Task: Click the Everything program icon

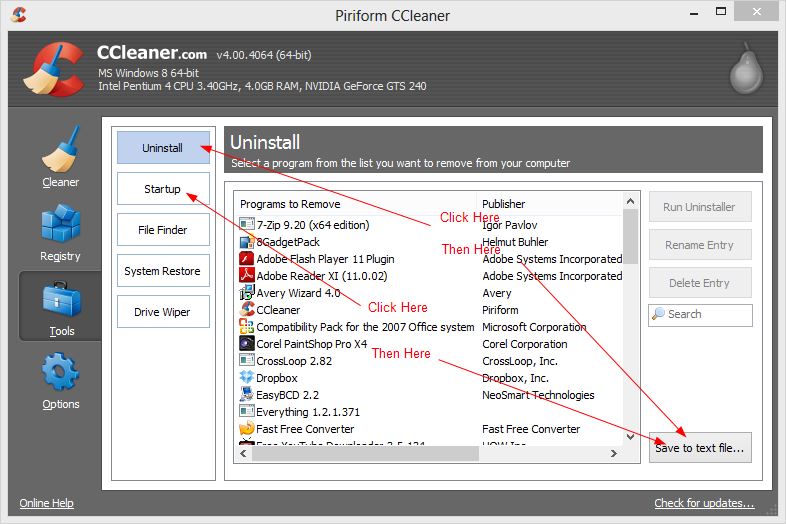Action: pos(247,411)
